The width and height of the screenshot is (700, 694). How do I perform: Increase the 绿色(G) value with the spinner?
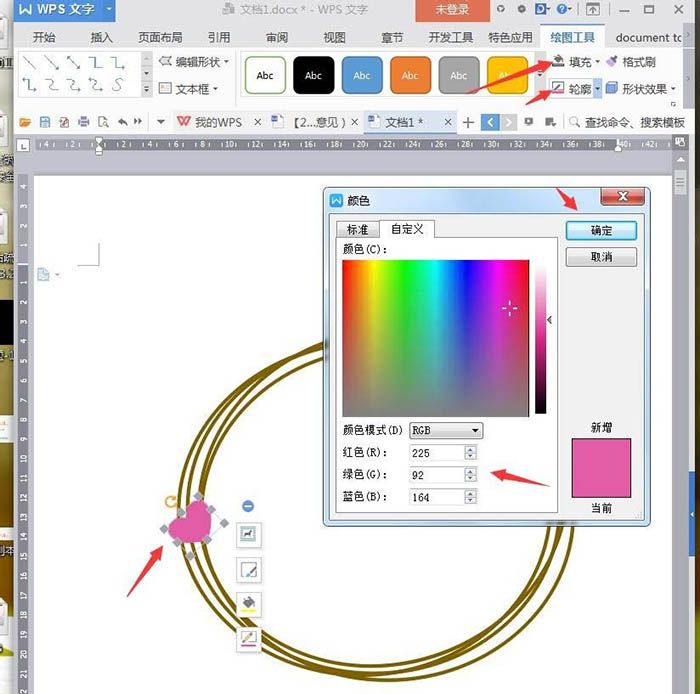[x=470, y=471]
